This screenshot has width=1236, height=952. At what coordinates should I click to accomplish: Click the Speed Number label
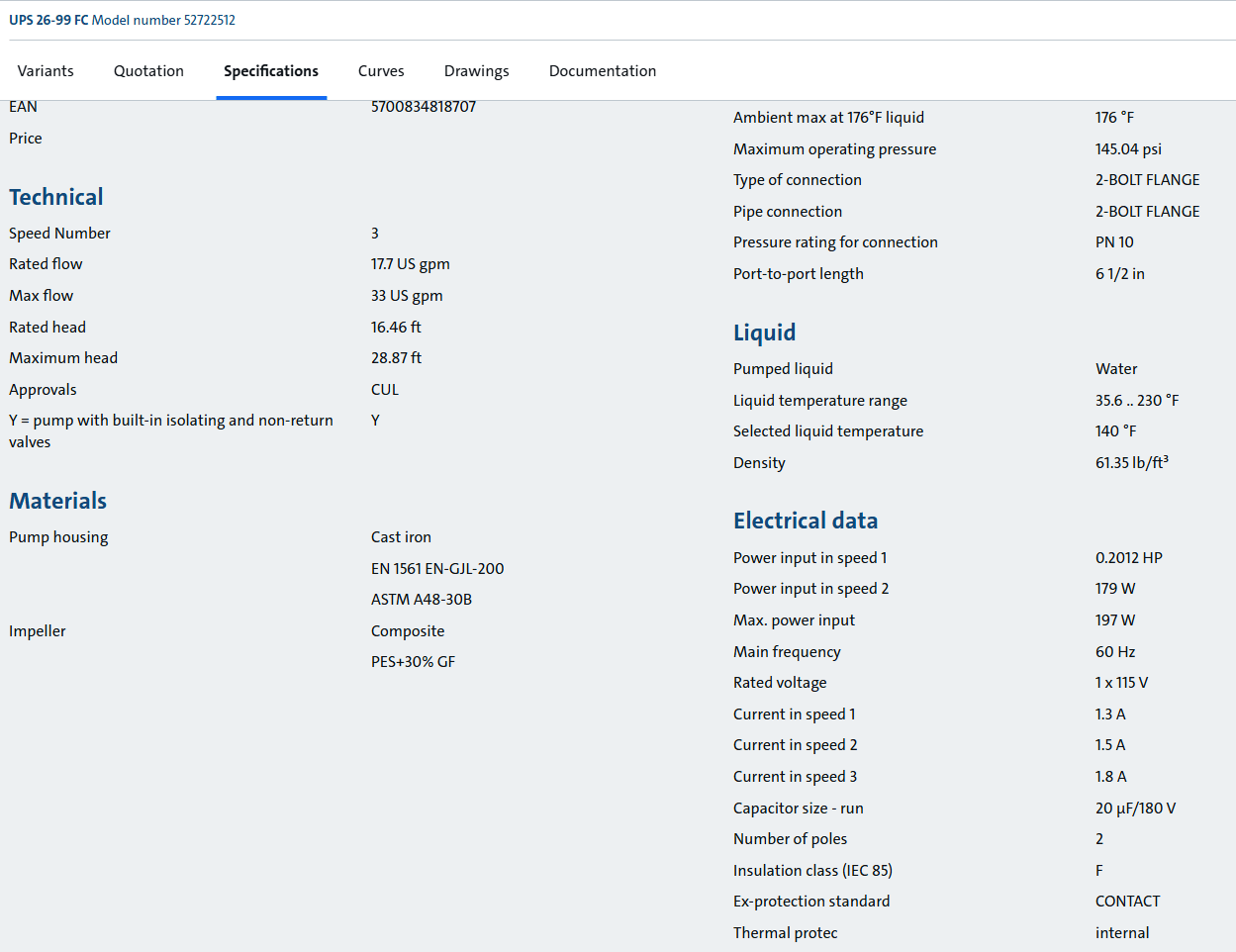click(59, 234)
